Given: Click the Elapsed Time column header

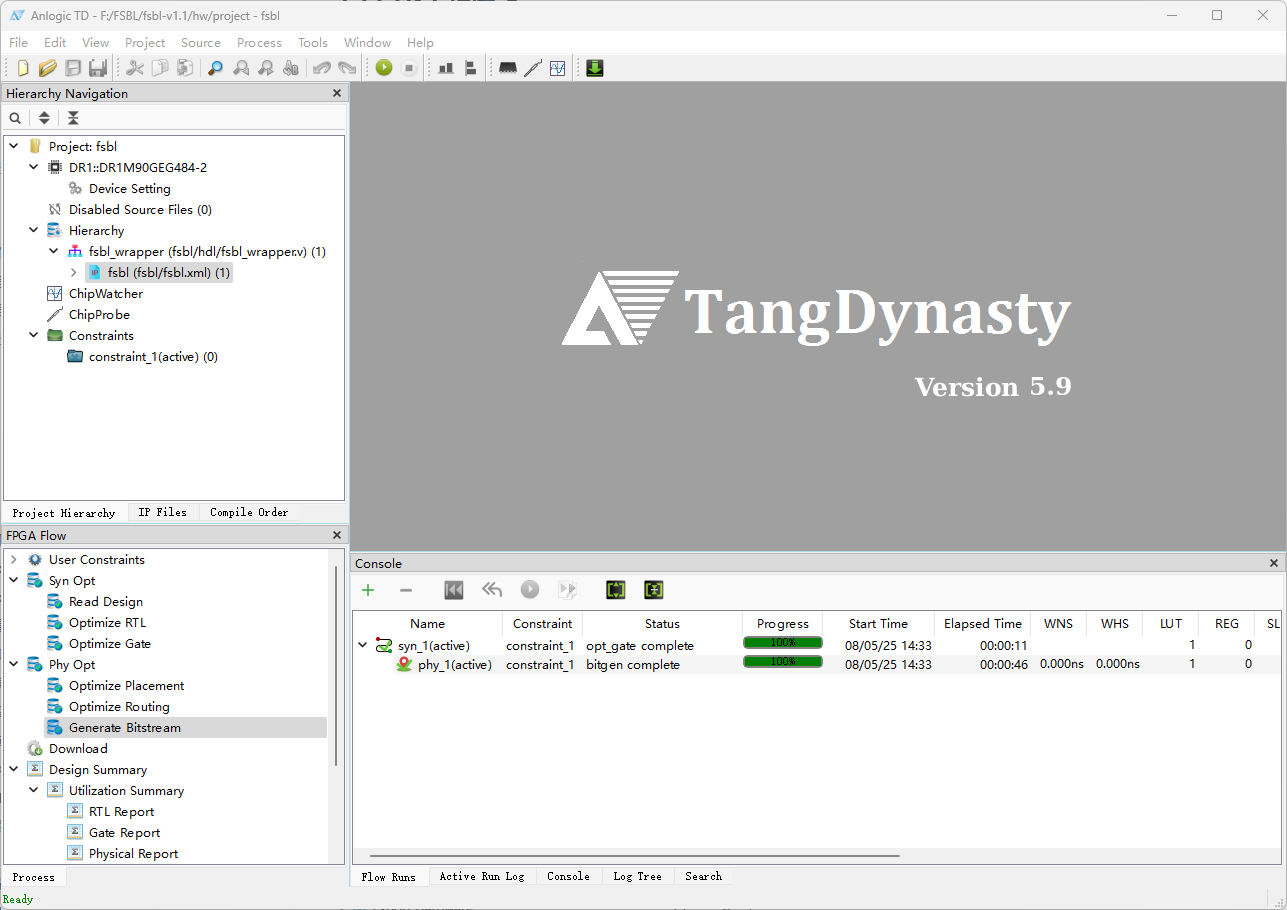Looking at the screenshot, I should [983, 623].
